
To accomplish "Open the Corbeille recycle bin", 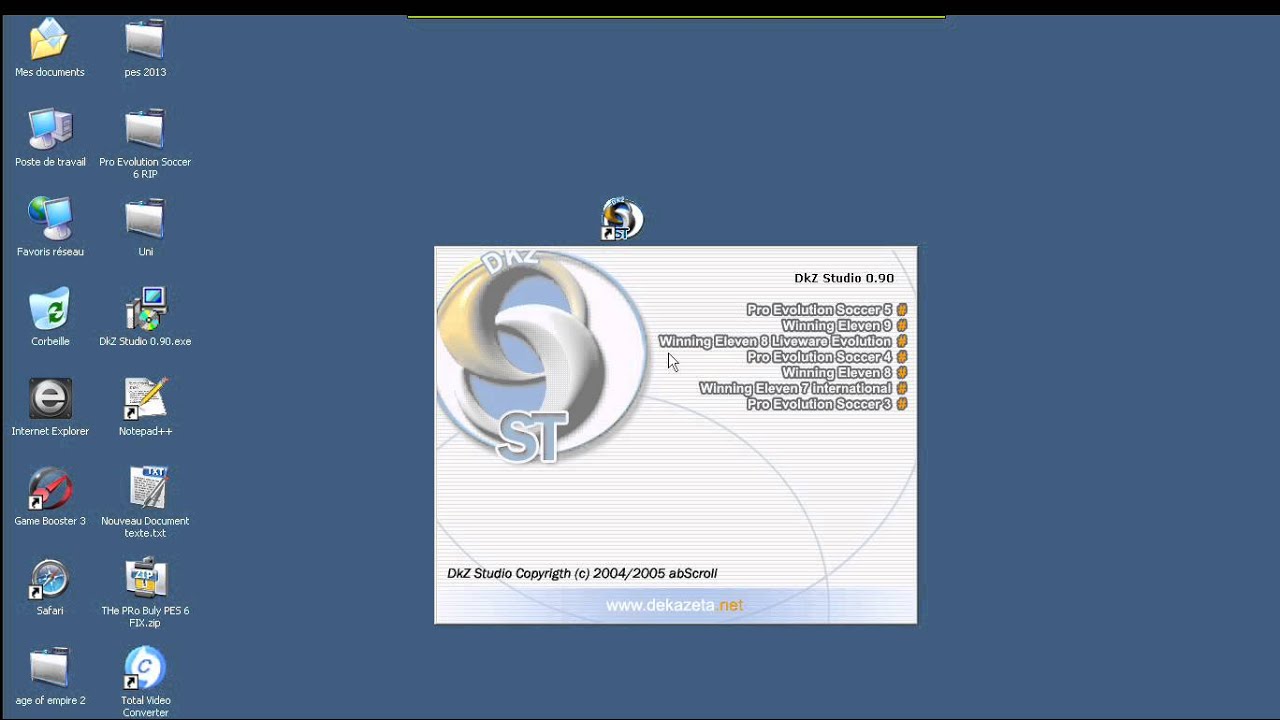I will point(50,309).
